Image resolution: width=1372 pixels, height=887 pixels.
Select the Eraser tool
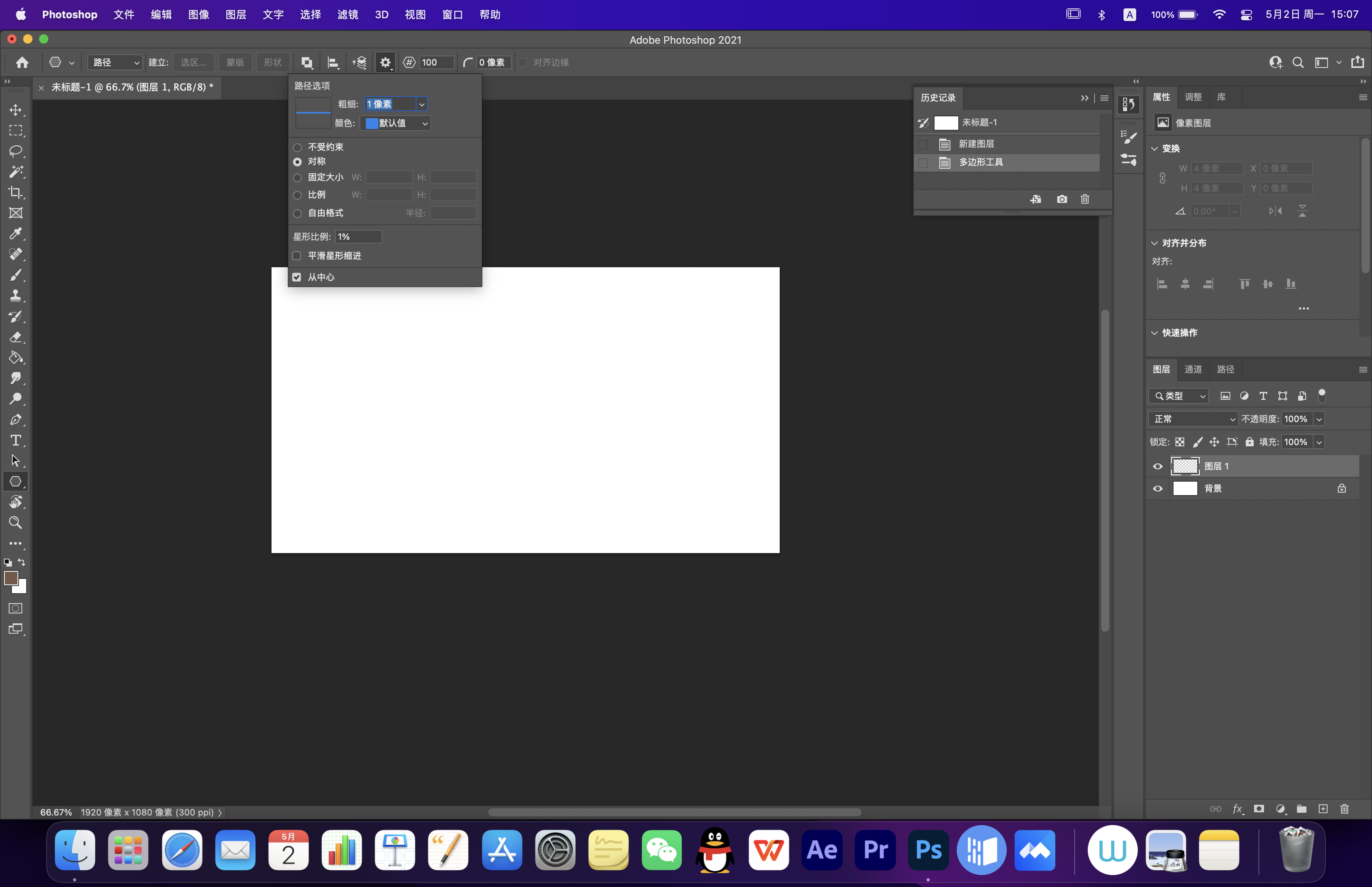pos(15,337)
